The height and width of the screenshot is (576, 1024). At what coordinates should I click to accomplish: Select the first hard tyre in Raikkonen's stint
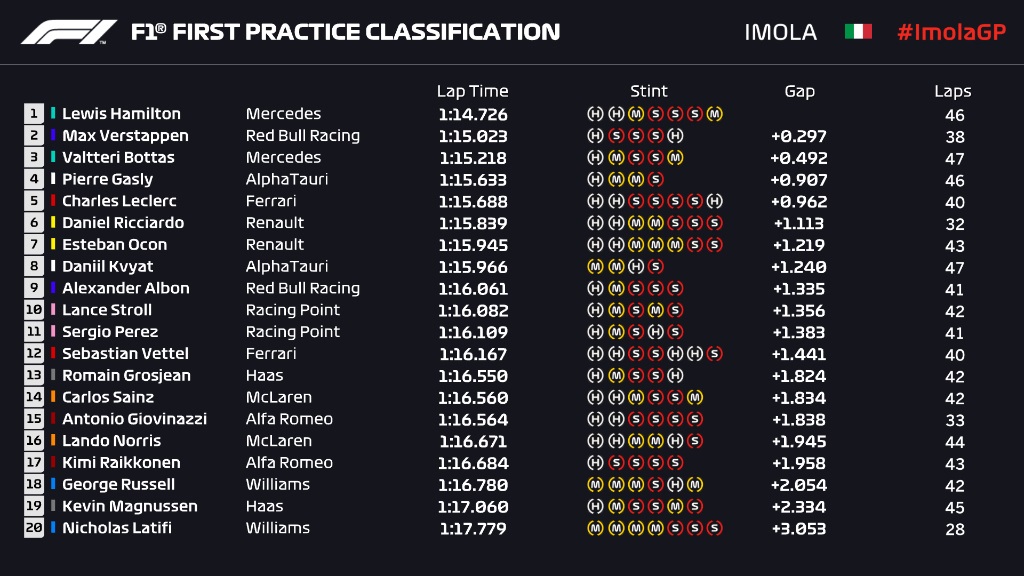[594, 463]
